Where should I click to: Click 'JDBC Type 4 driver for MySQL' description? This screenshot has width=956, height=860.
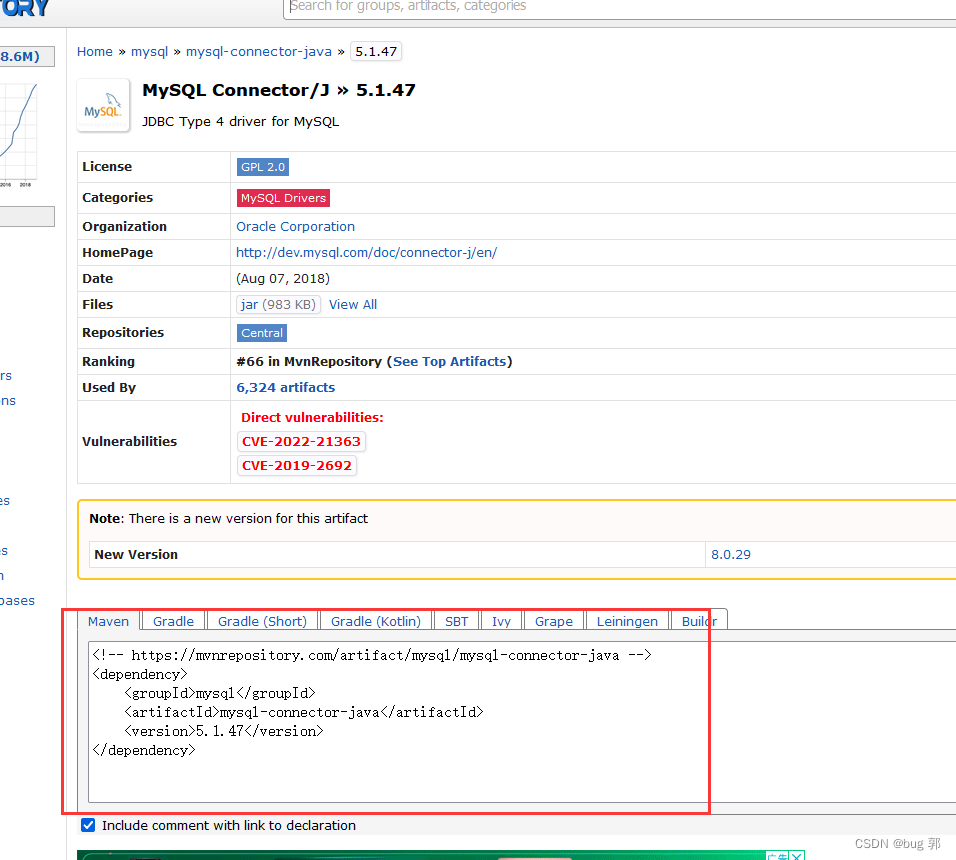240,122
